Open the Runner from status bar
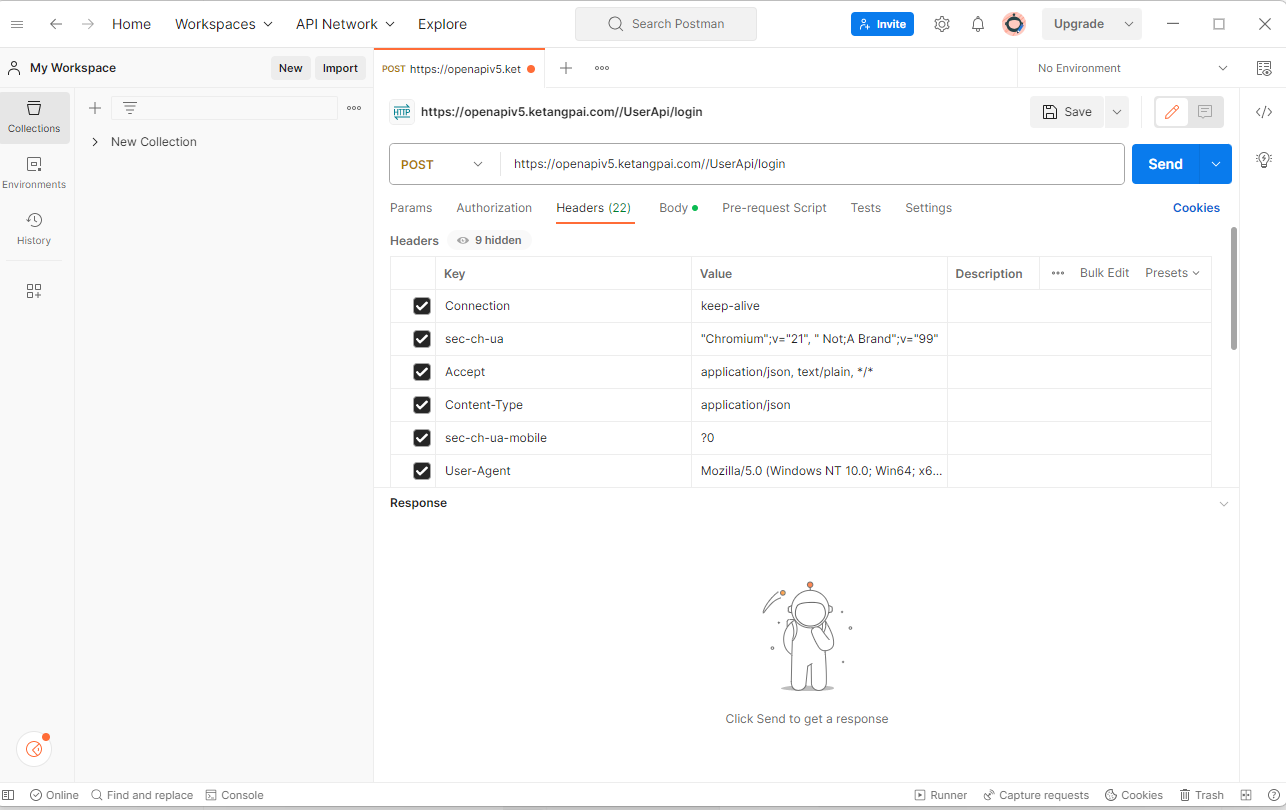 click(941, 795)
